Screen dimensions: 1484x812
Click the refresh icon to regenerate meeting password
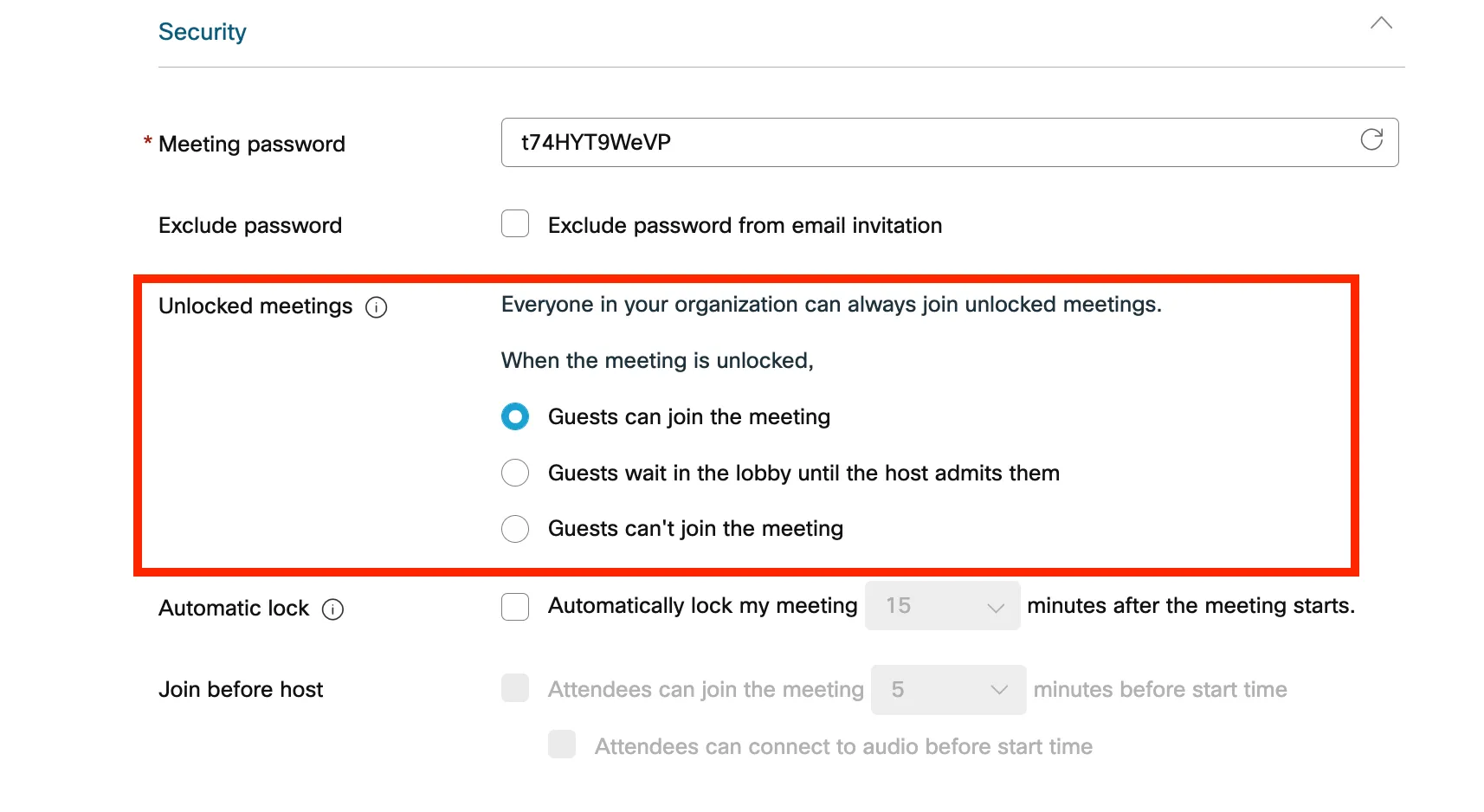(1371, 140)
